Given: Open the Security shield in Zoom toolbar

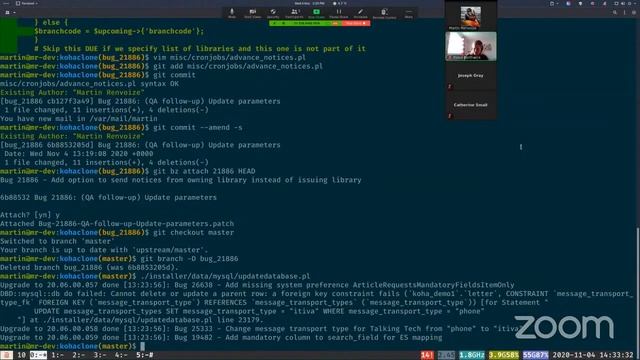Looking at the screenshot, I should click(273, 13).
